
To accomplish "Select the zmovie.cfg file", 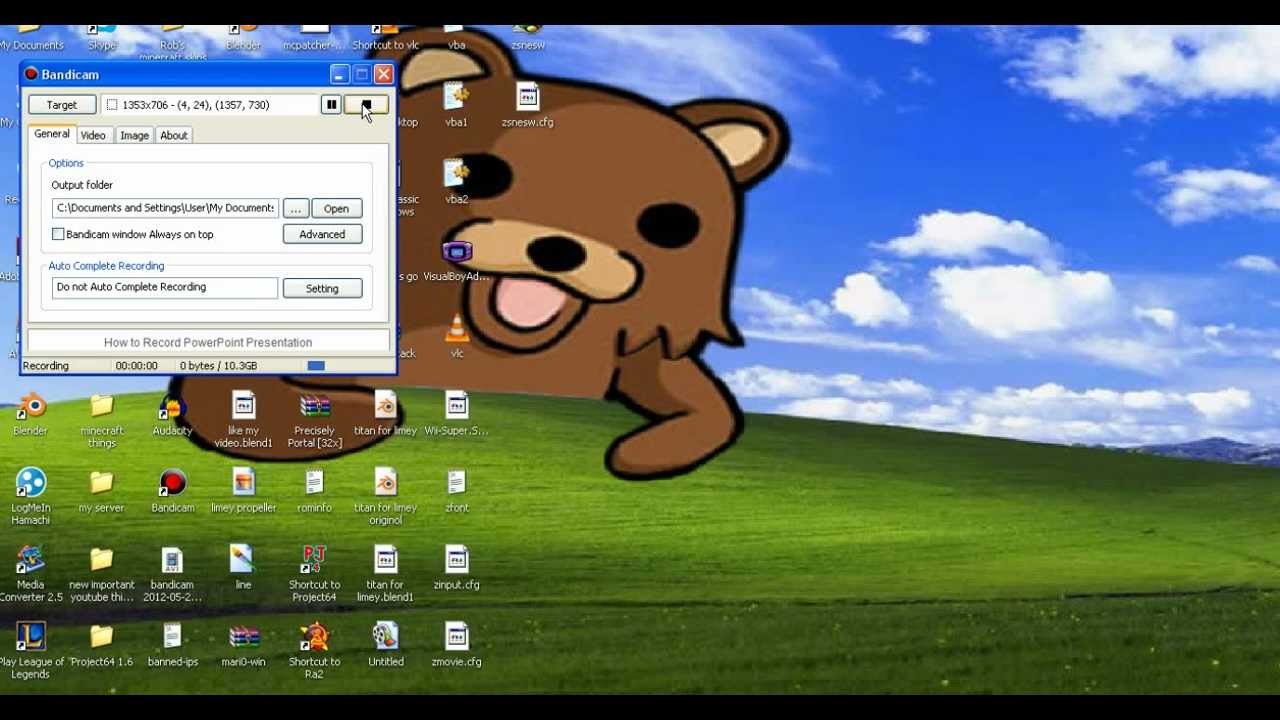I will (x=456, y=645).
